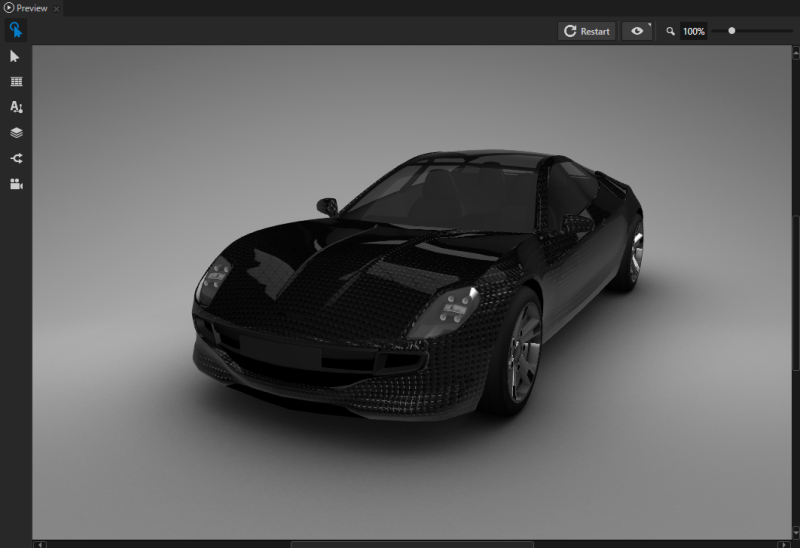The height and width of the screenshot is (548, 800).
Task: Click the magnifier zoom icon
Action: pos(670,32)
